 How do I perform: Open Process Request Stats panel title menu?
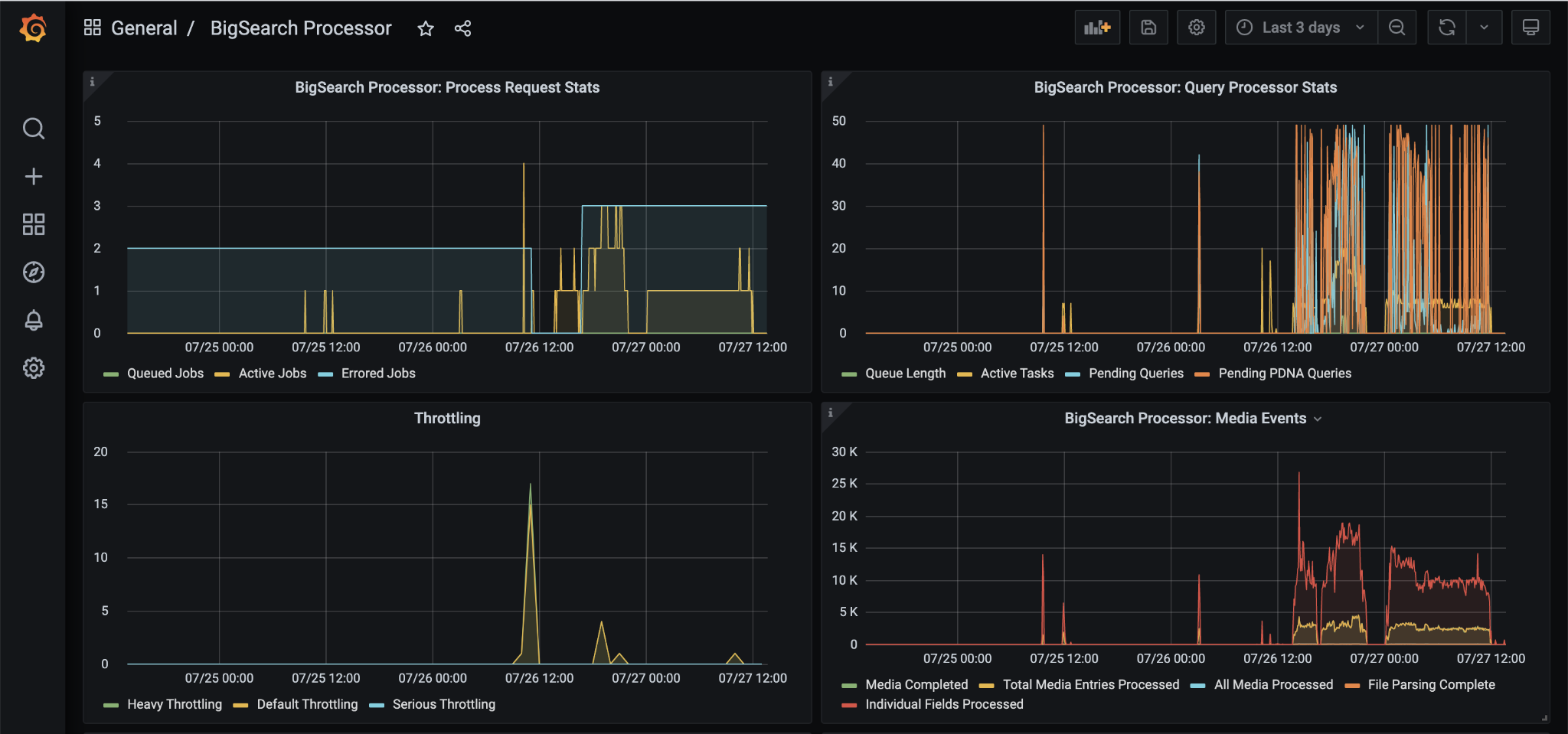(x=447, y=88)
